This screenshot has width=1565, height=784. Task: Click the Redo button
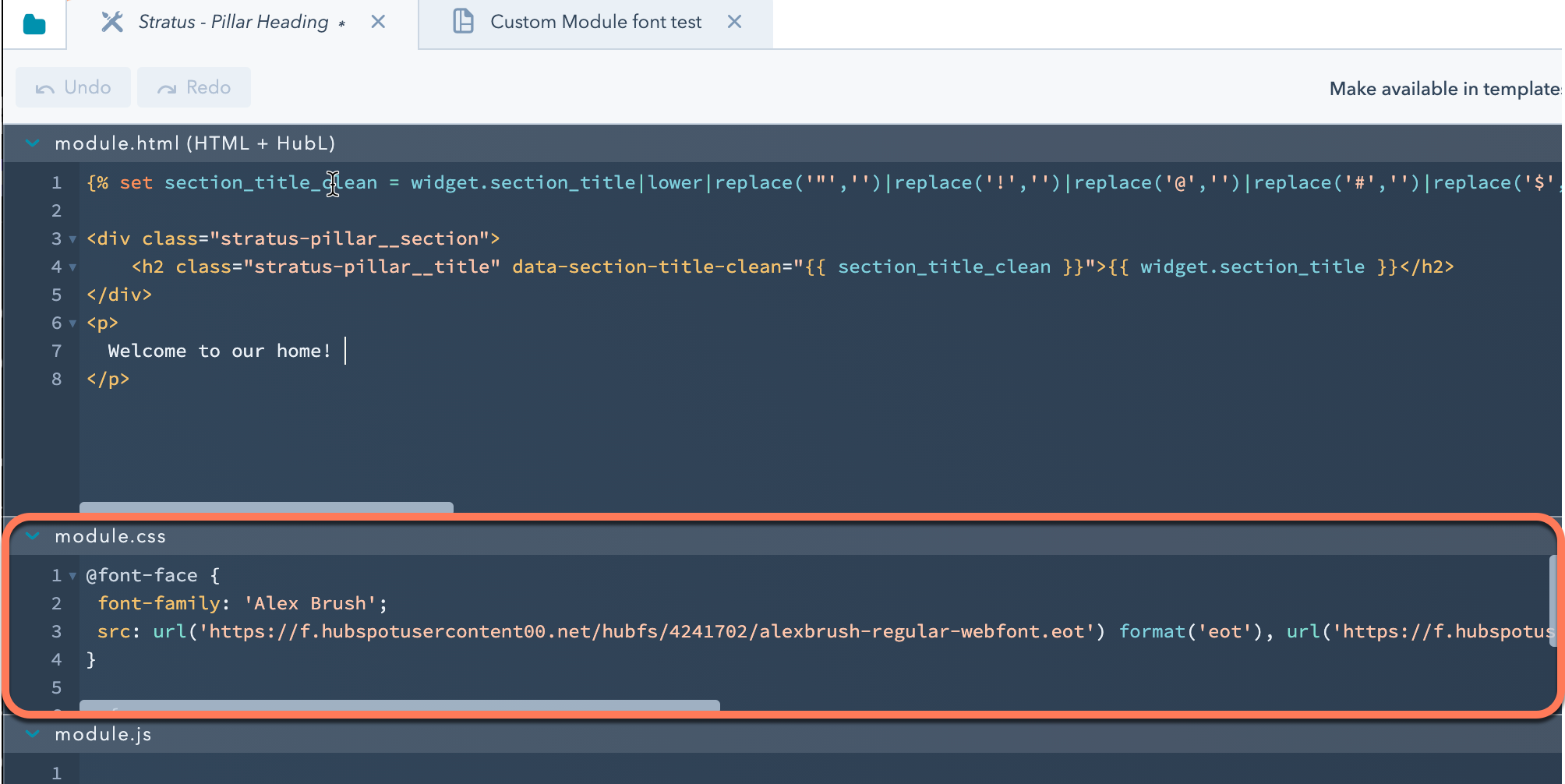[x=194, y=87]
